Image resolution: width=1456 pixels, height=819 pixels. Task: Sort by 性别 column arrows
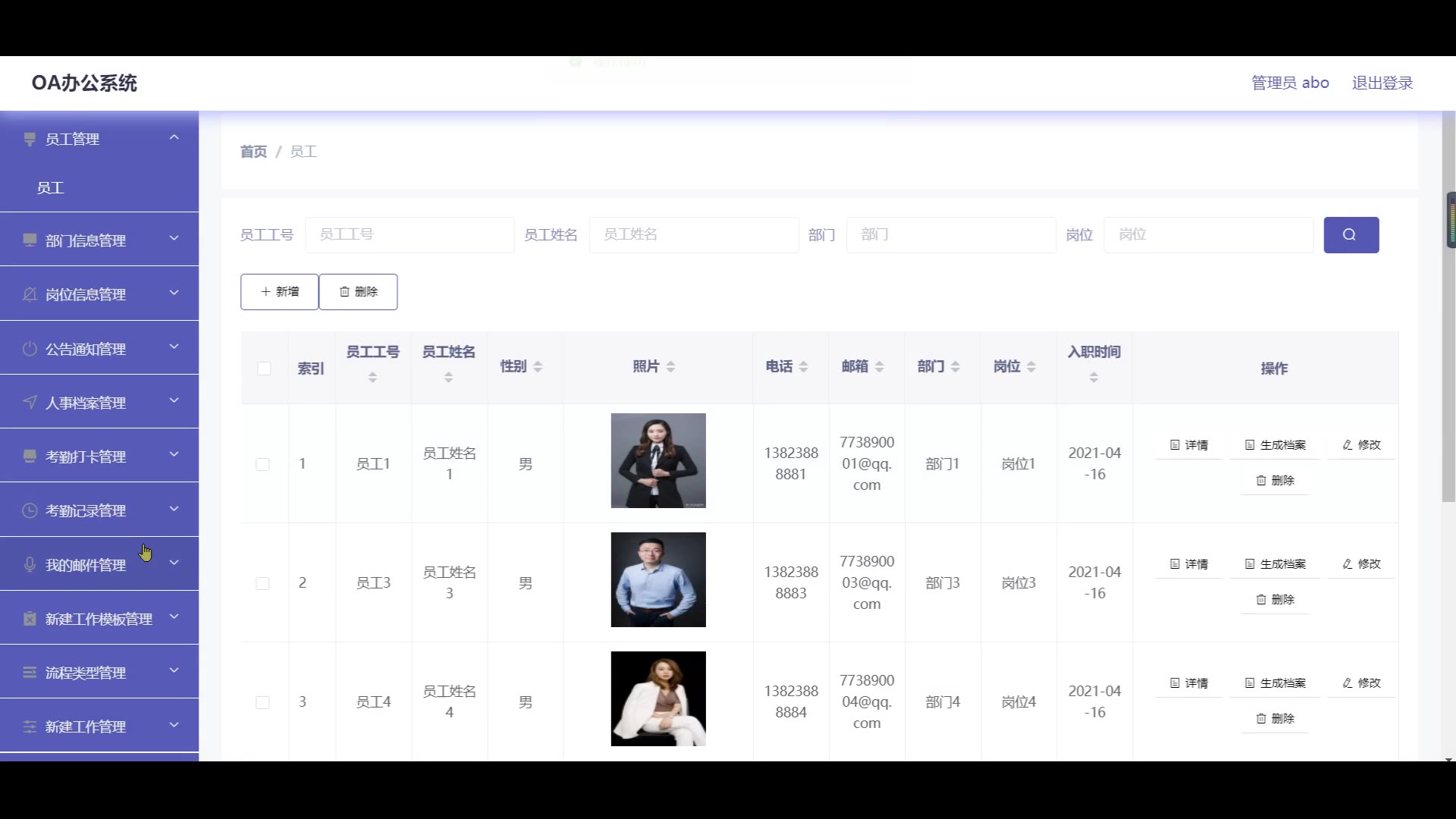point(538,367)
